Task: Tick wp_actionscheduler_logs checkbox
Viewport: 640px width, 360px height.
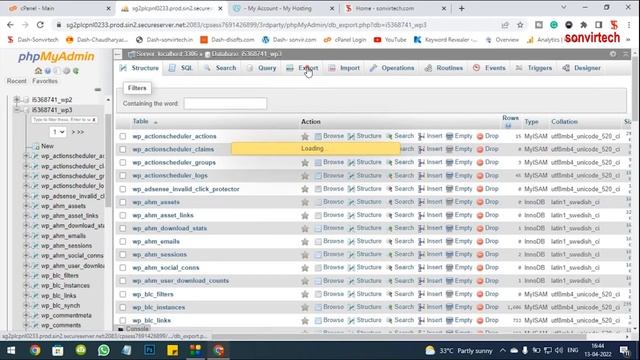Action: (123, 176)
